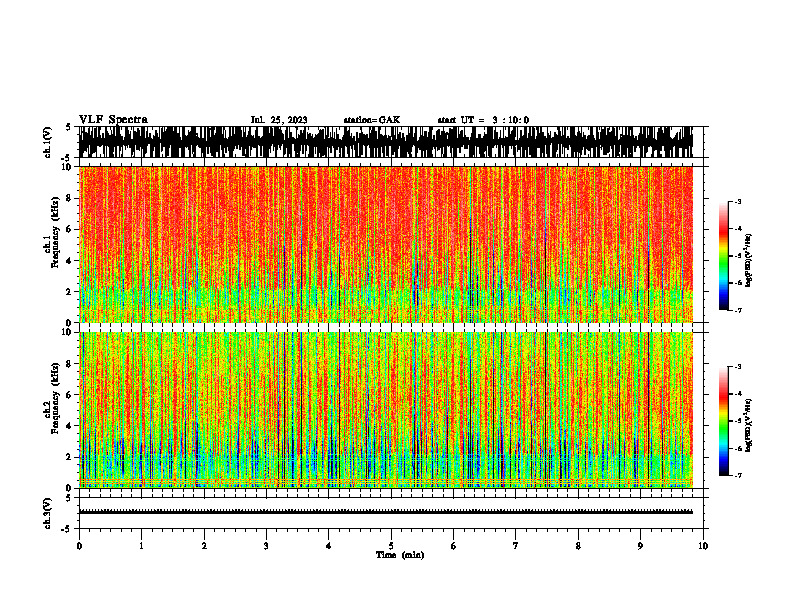
Task: Click the "-7" tick on ch.2 colorbar
Action: tap(737, 476)
